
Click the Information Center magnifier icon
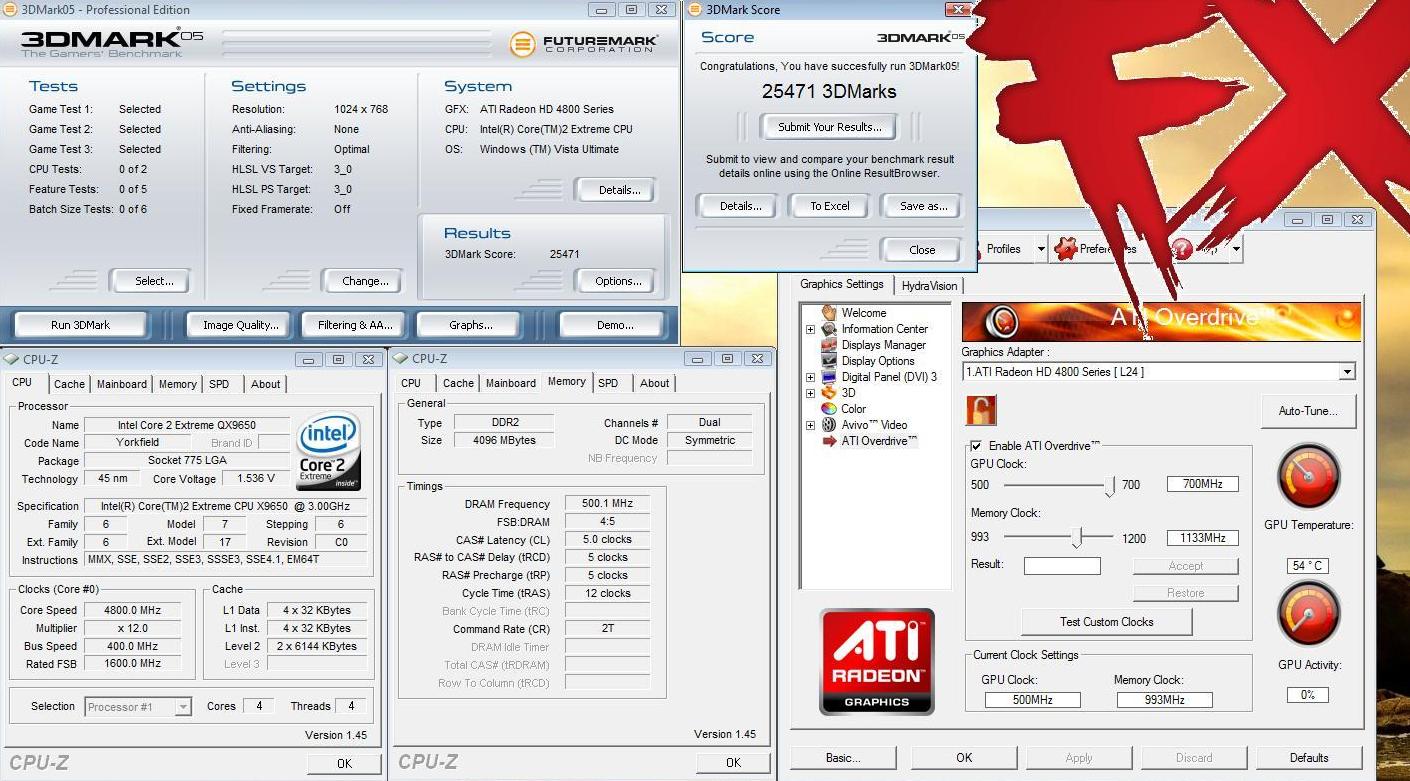[x=829, y=328]
